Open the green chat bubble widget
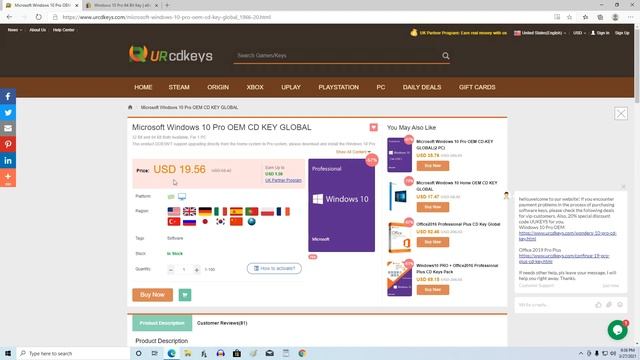The image size is (640, 360). point(617,330)
